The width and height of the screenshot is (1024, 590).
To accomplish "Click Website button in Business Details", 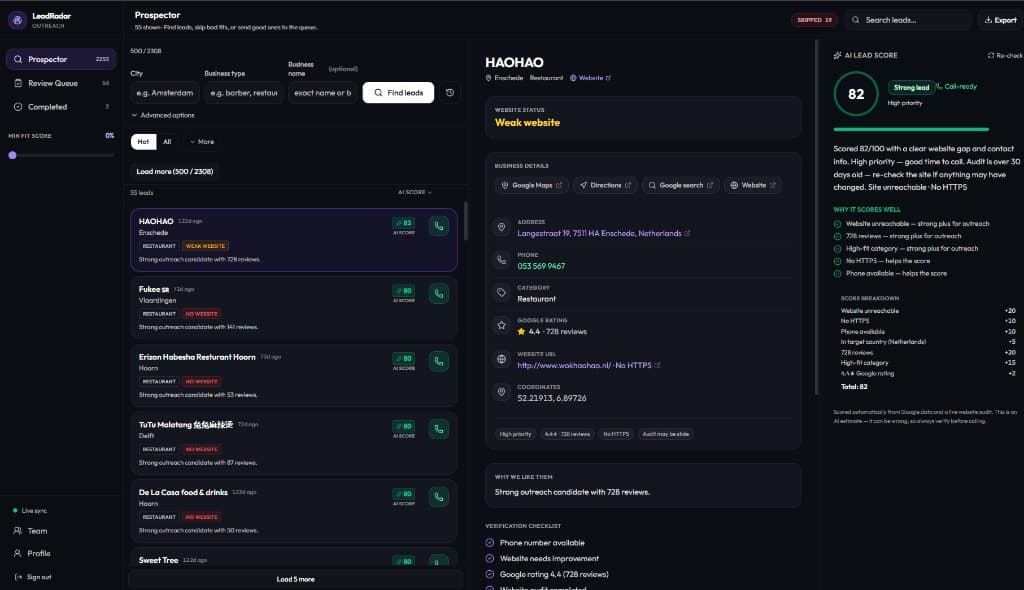I will point(752,185).
